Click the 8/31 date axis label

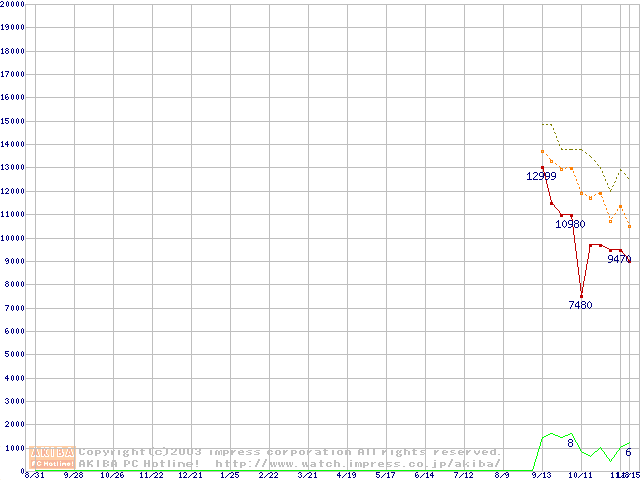tap(35, 475)
